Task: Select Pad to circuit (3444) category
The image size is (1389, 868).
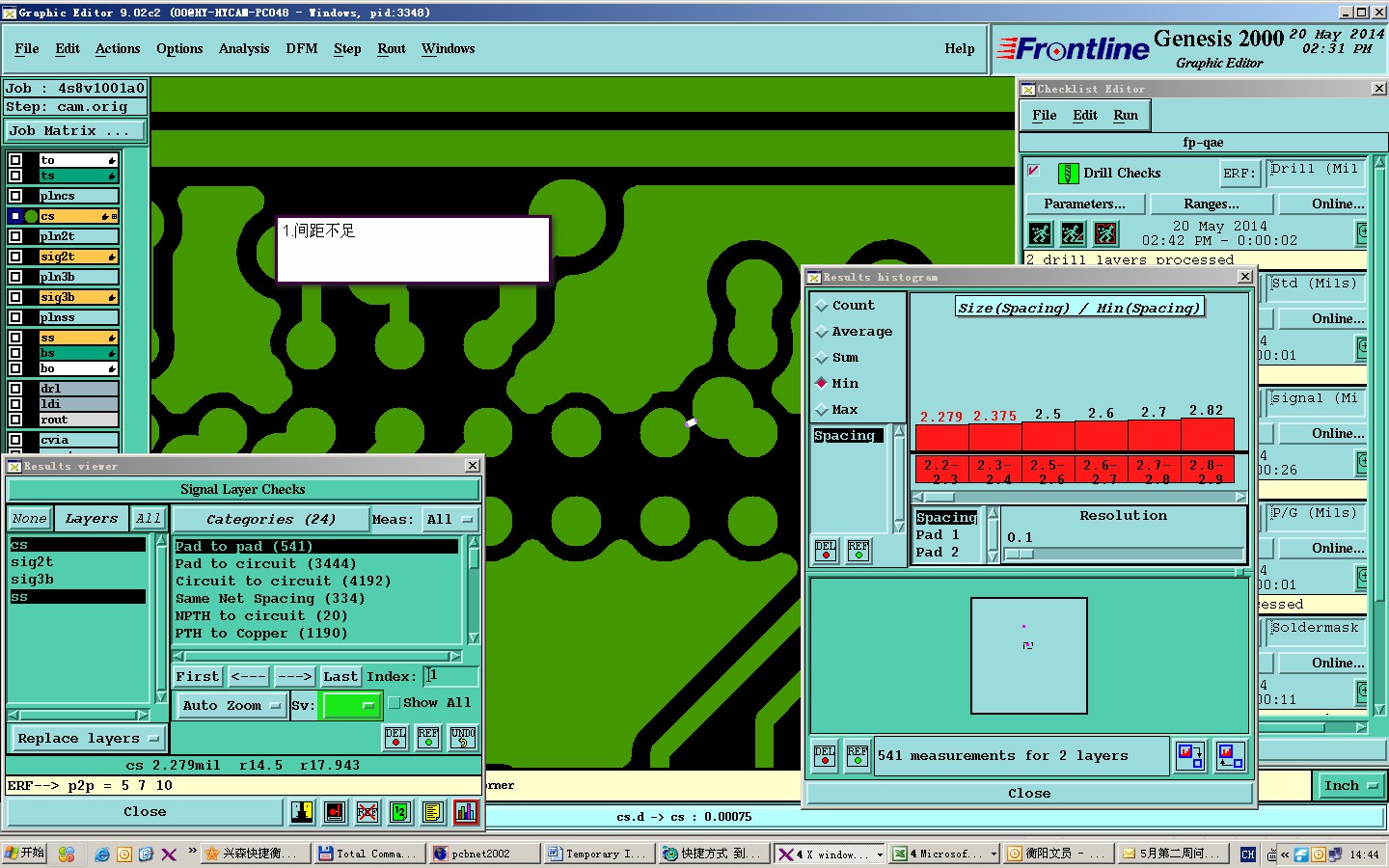Action: point(266,564)
